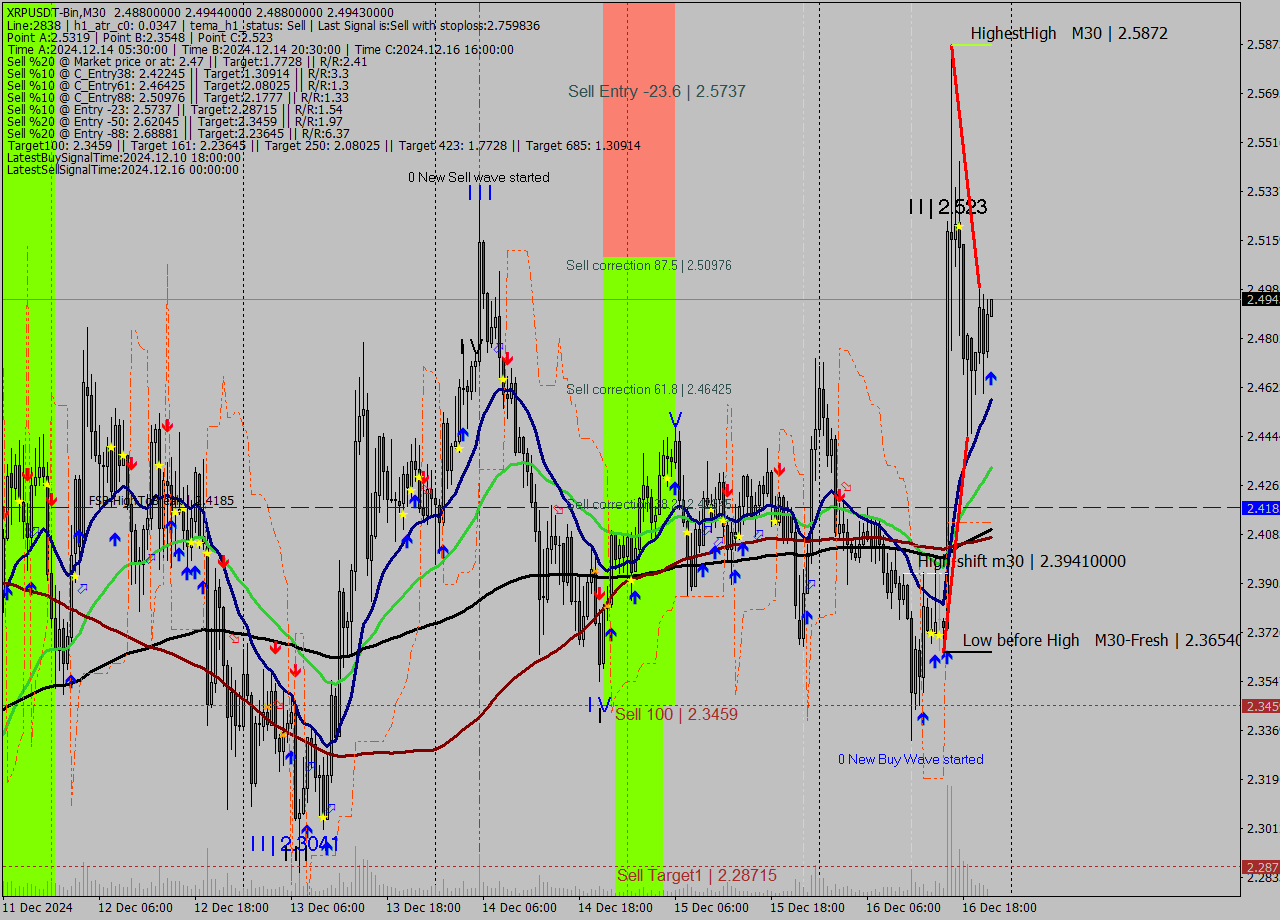Click the 2.462 price scale value
1280x920 pixels.
click(x=1262, y=387)
